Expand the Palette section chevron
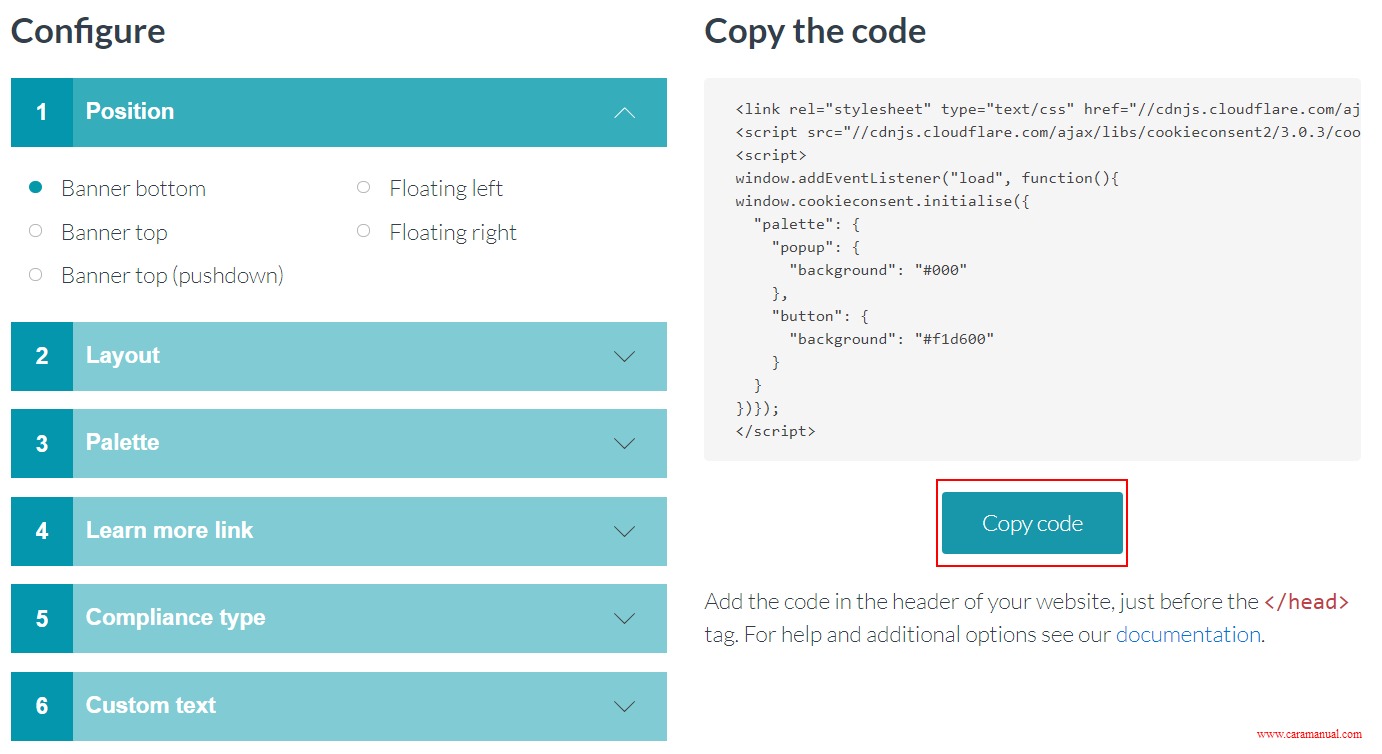The image size is (1382, 754). [x=624, y=443]
